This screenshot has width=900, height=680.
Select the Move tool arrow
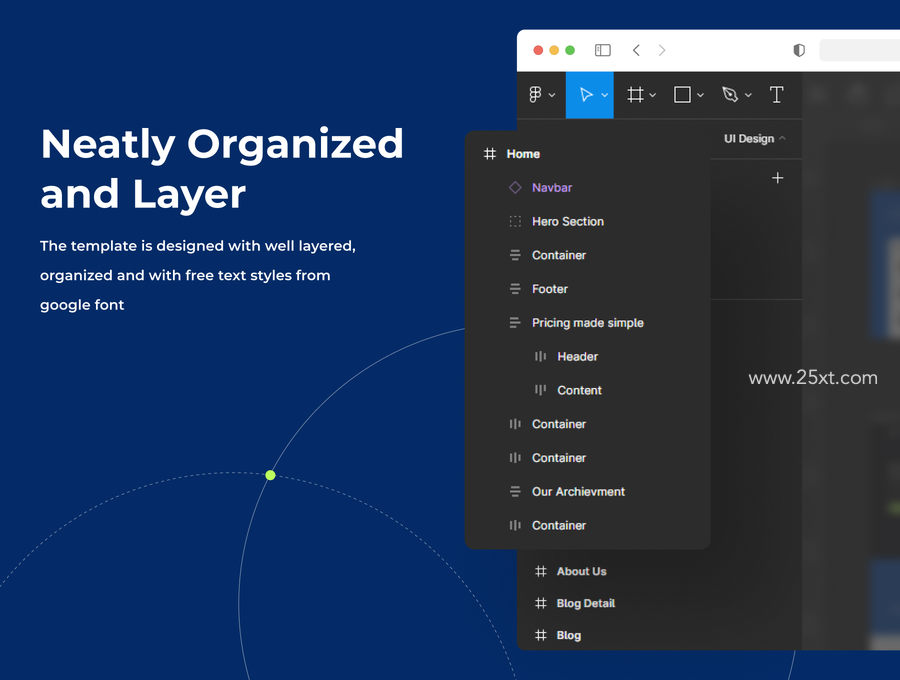585,95
